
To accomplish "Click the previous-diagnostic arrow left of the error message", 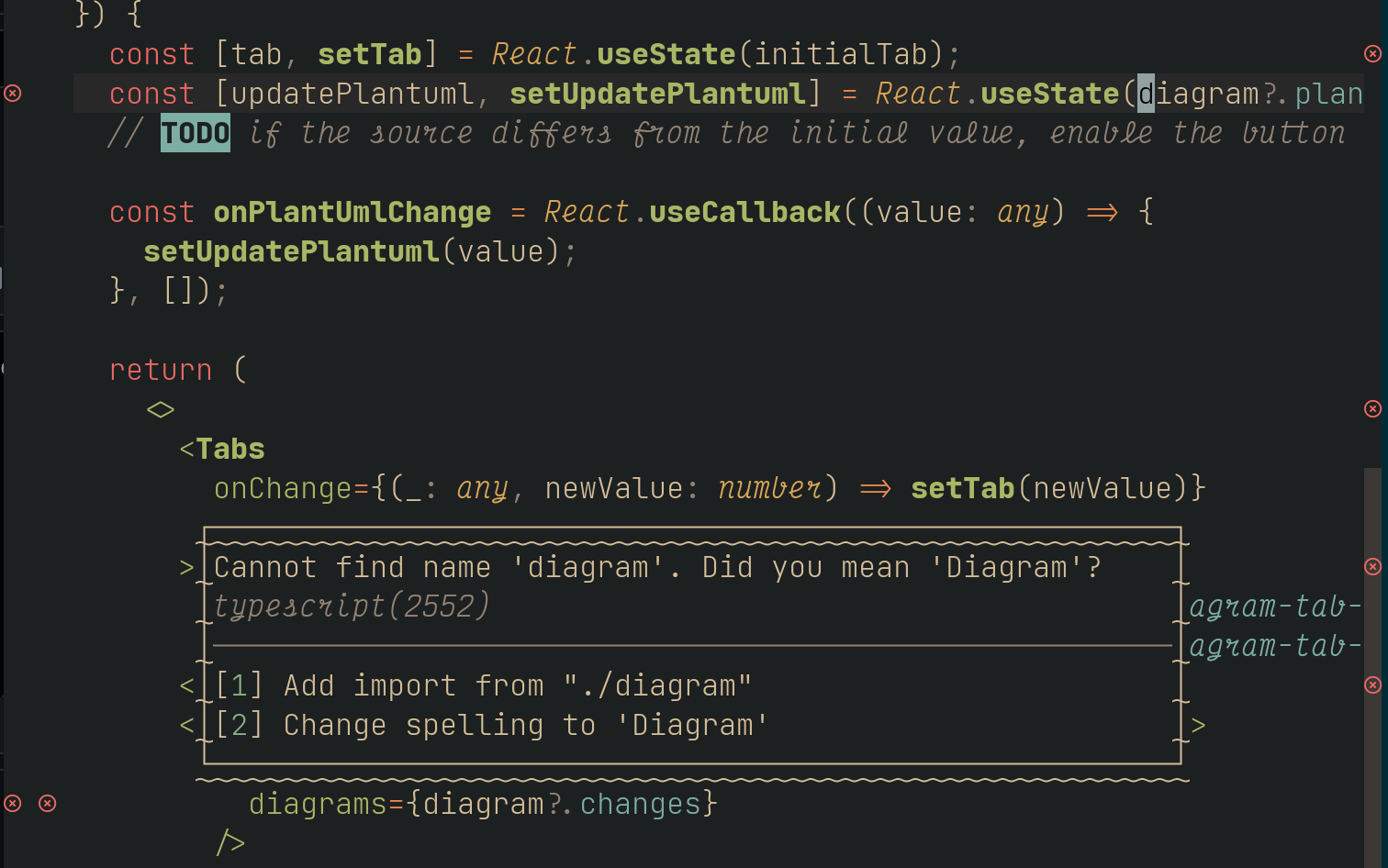I will pos(186,566).
